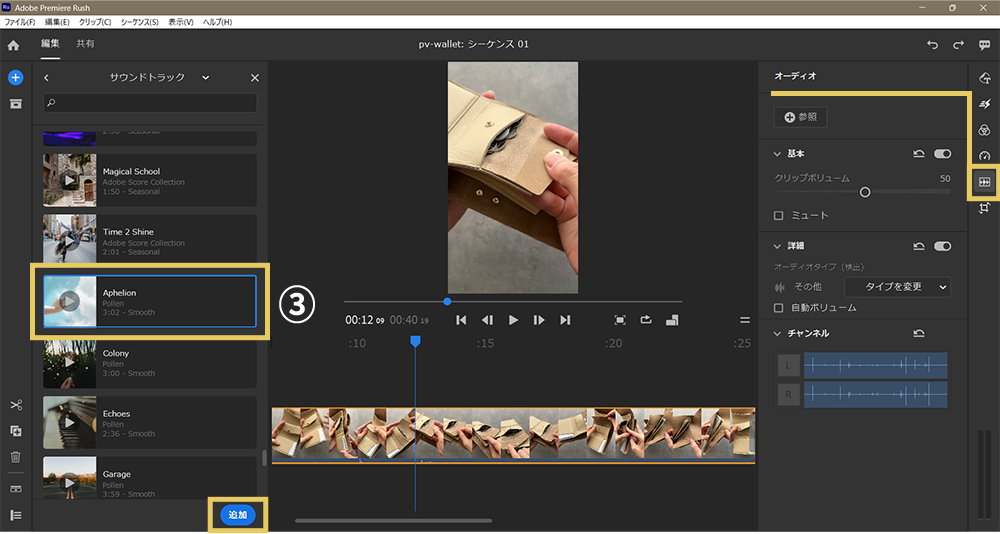Open the feedback speech bubble icon
Image resolution: width=1000 pixels, height=534 pixels.
coord(984,45)
